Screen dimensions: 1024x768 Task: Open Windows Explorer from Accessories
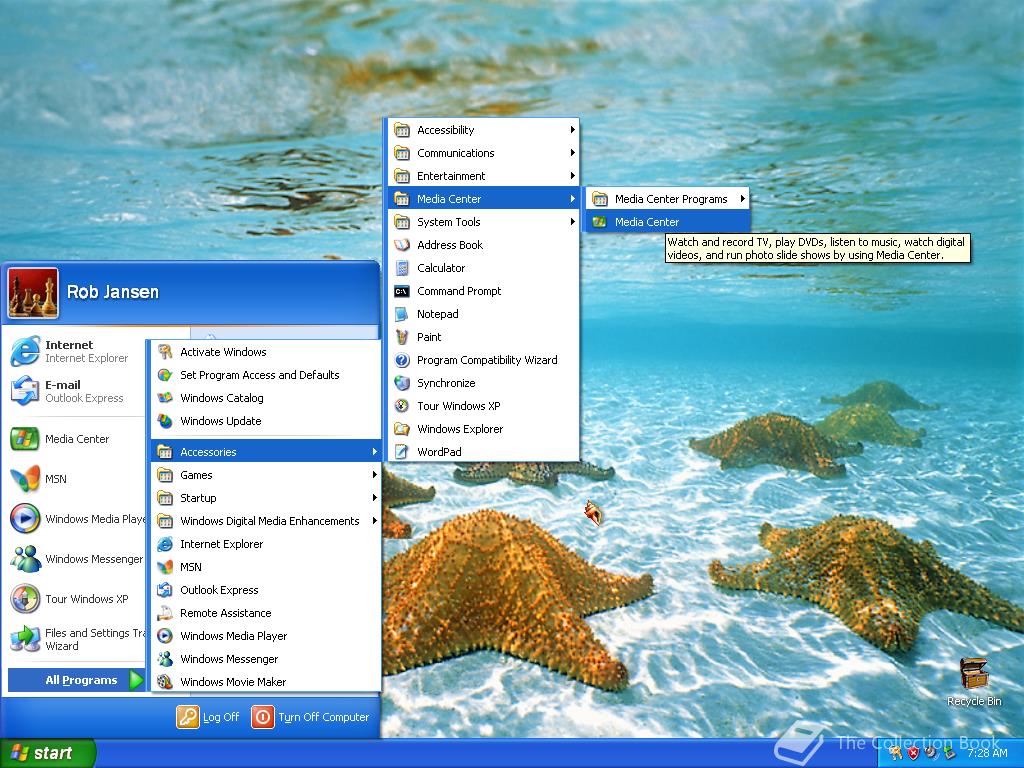coord(484,429)
